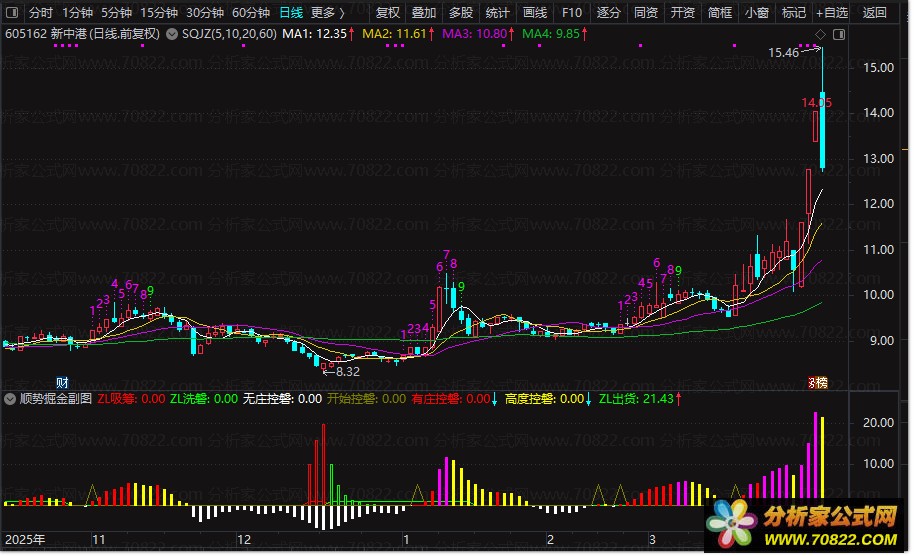Add stock via +自选 button
Image resolution: width=914 pixels, height=556 pixels.
click(832, 12)
